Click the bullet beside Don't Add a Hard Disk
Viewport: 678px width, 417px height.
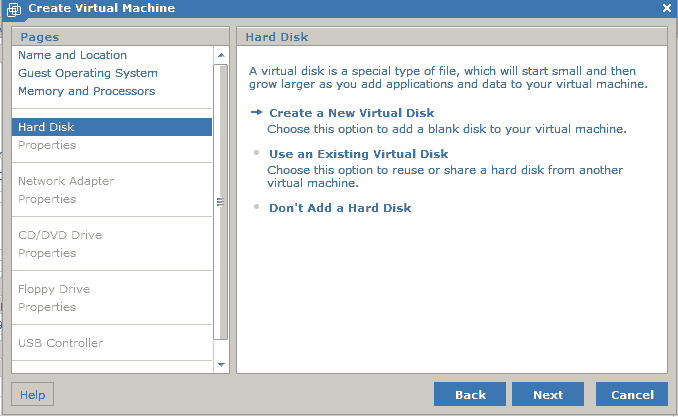click(256, 207)
